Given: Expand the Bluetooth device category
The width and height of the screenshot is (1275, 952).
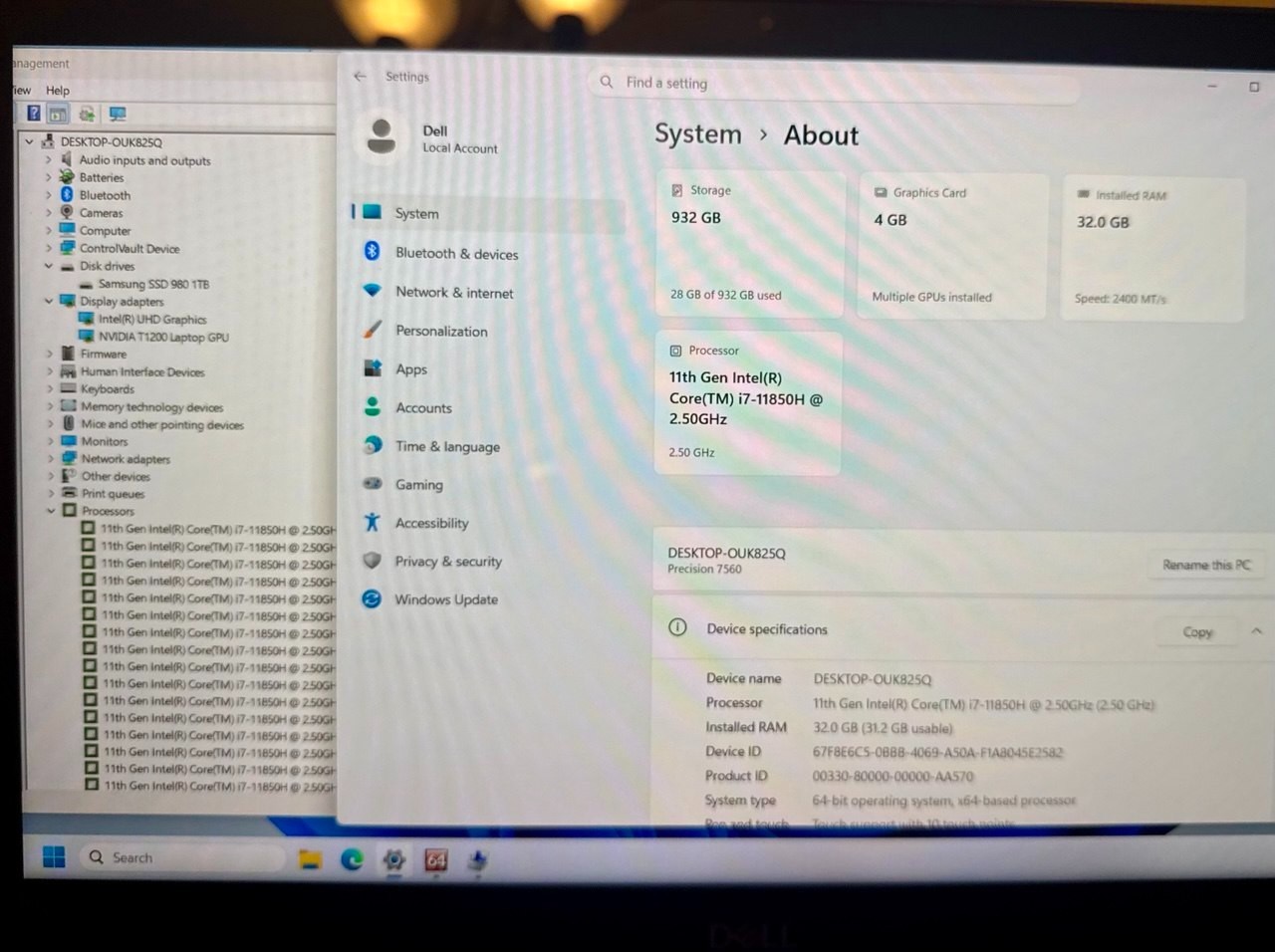Looking at the screenshot, I should 48,195.
